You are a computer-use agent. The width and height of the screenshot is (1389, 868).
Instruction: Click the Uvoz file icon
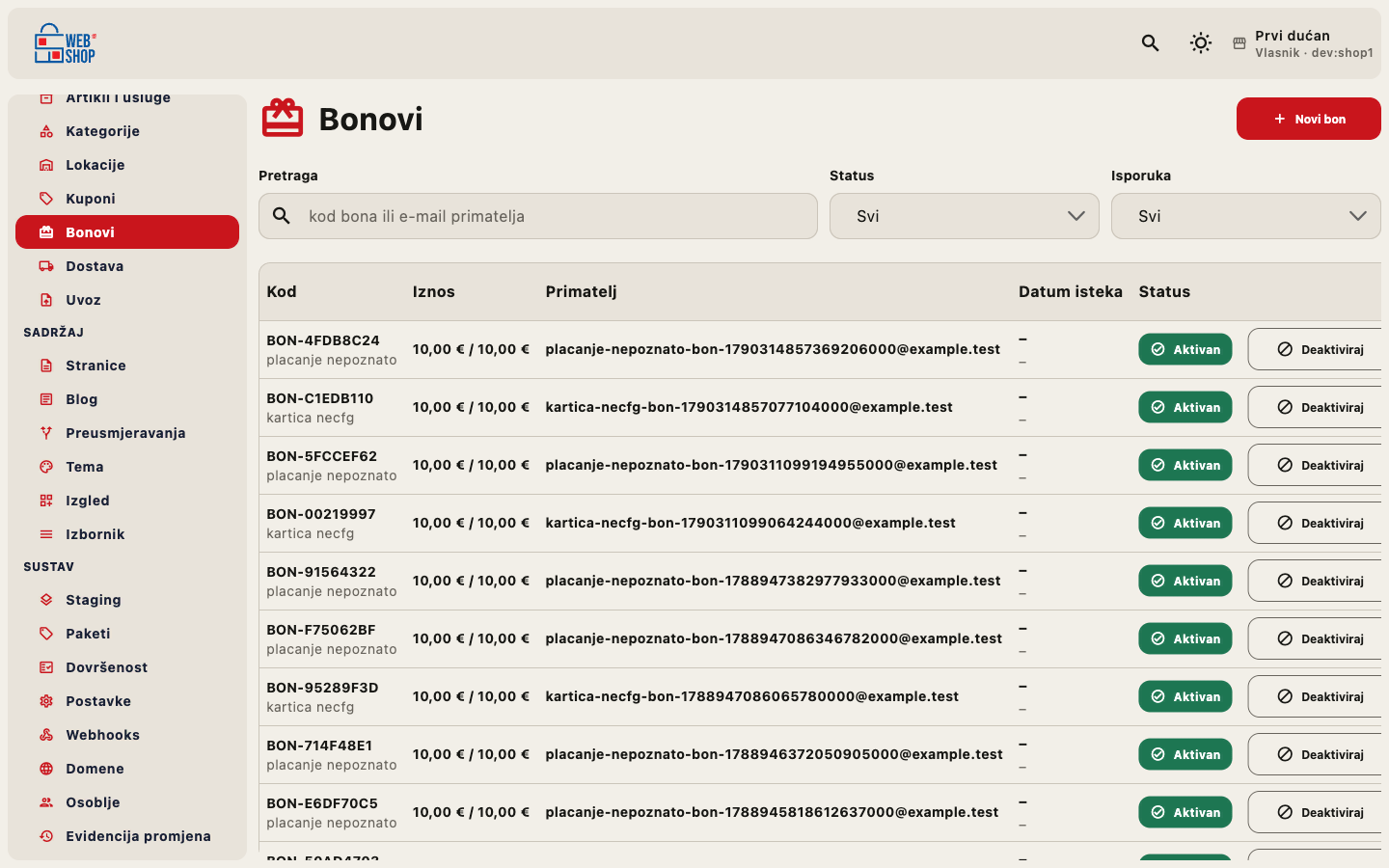tap(46, 300)
